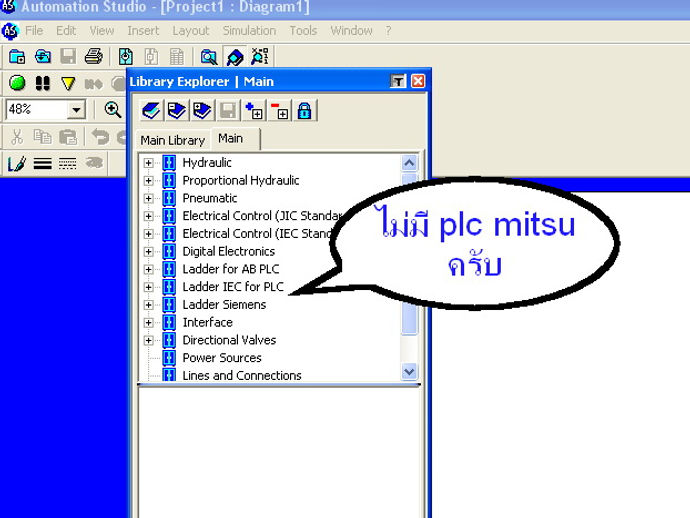Click the Library Explorer save floppy icon
Viewport: 690px width, 518px height.
[228, 110]
